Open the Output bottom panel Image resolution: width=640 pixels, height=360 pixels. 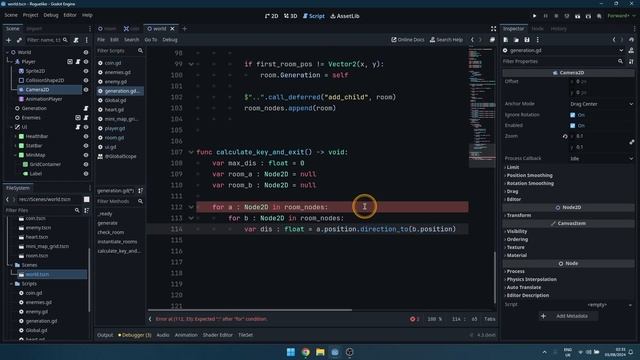(105, 335)
